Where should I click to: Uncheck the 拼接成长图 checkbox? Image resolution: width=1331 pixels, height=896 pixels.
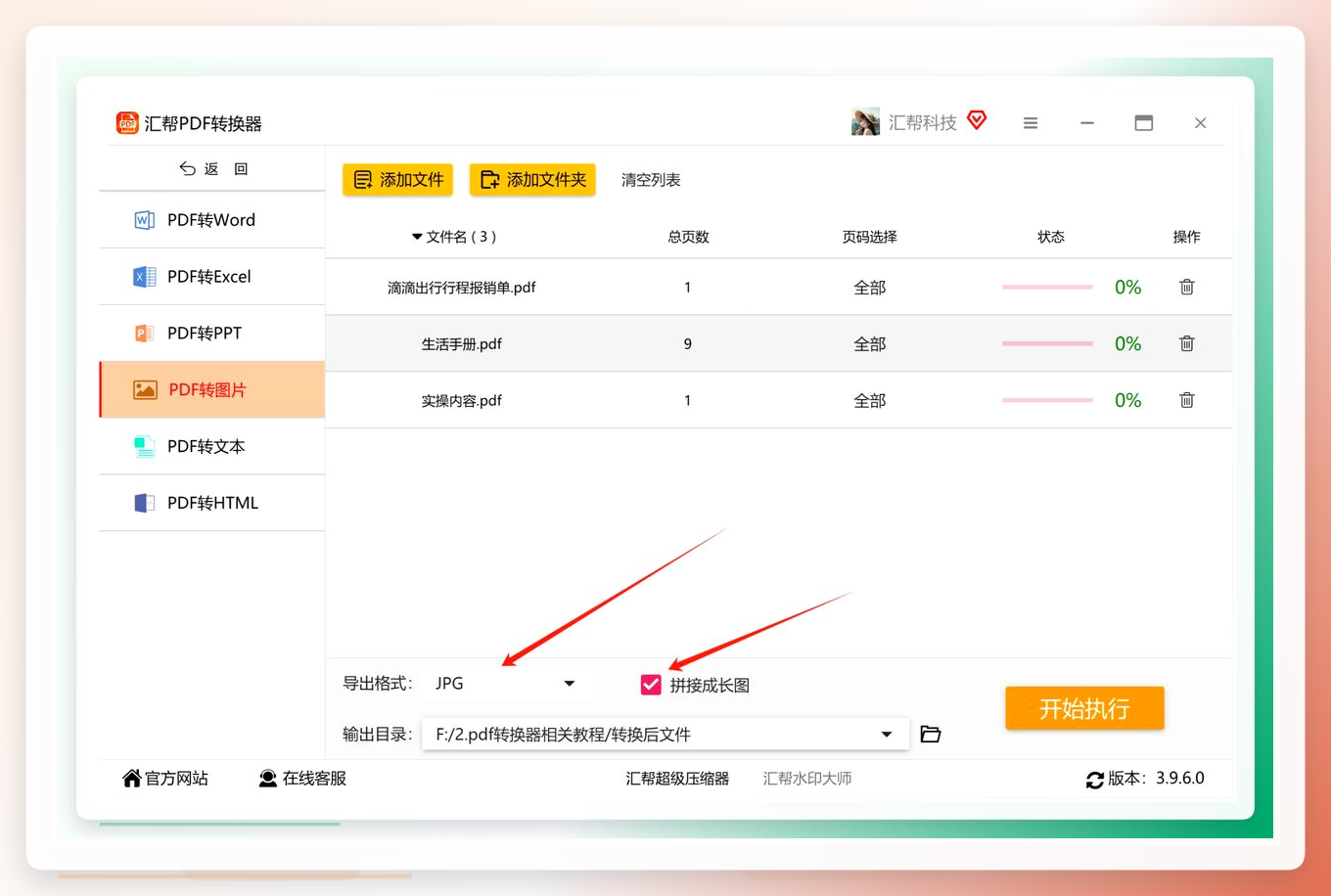coord(651,685)
